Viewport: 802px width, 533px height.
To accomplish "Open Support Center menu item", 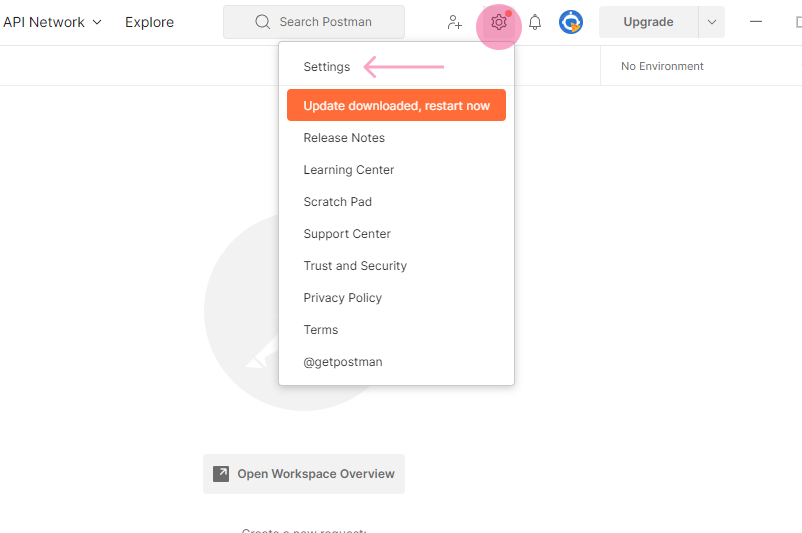I will (347, 234).
